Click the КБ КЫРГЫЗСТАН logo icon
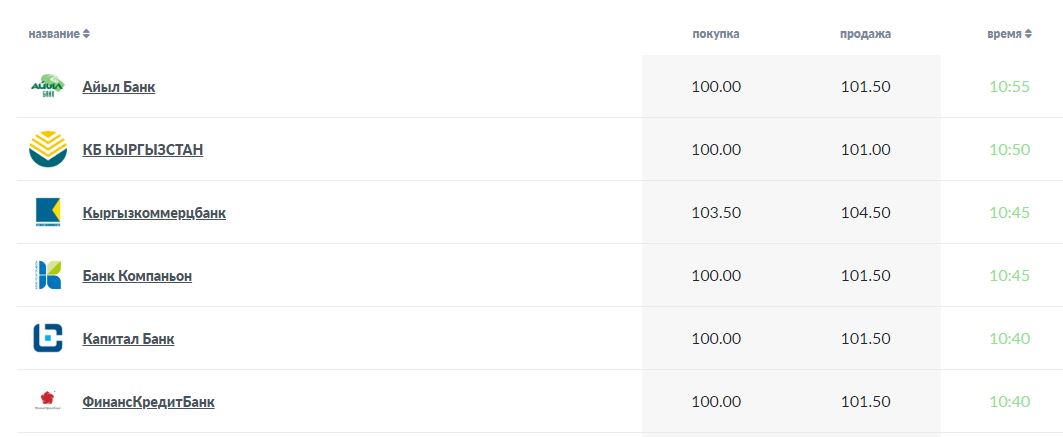This screenshot has width=1063, height=437. point(47,149)
